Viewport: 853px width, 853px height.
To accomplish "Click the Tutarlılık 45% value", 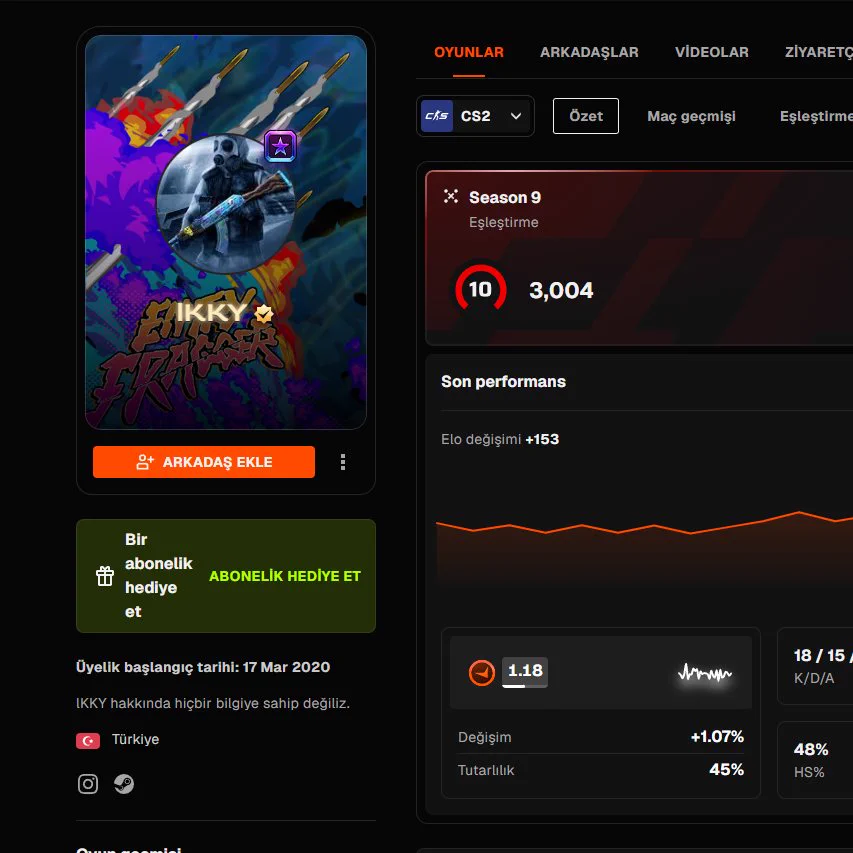I will (x=726, y=769).
